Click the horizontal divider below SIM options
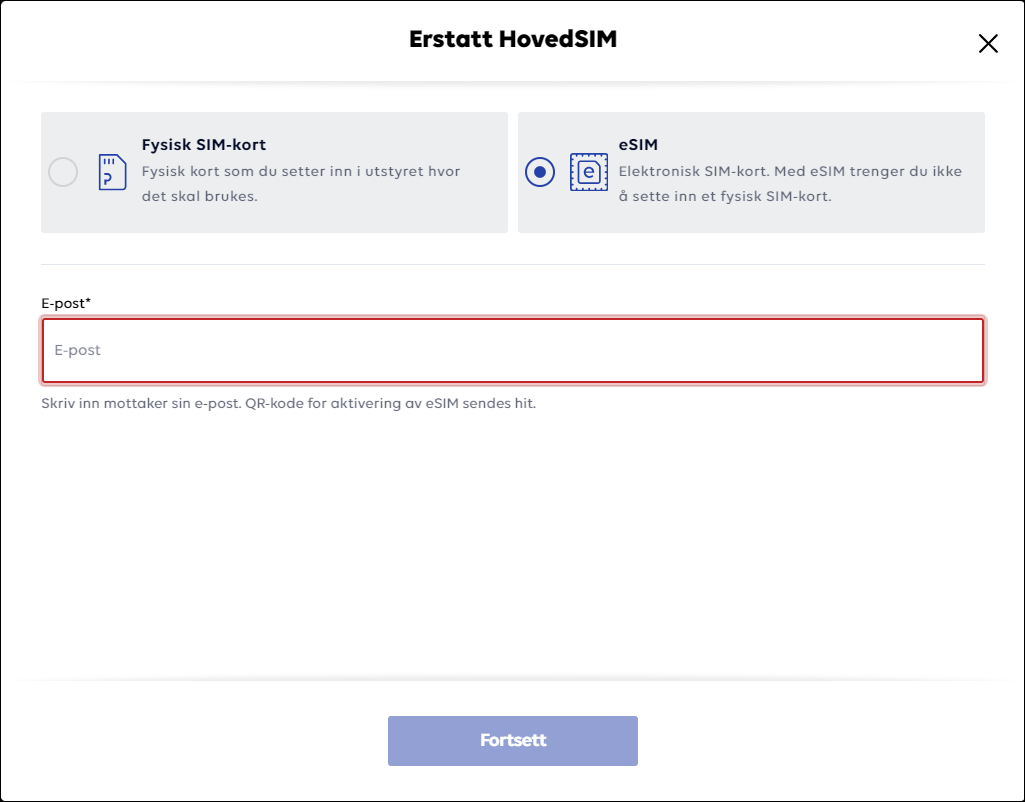1025x802 pixels. [513, 265]
